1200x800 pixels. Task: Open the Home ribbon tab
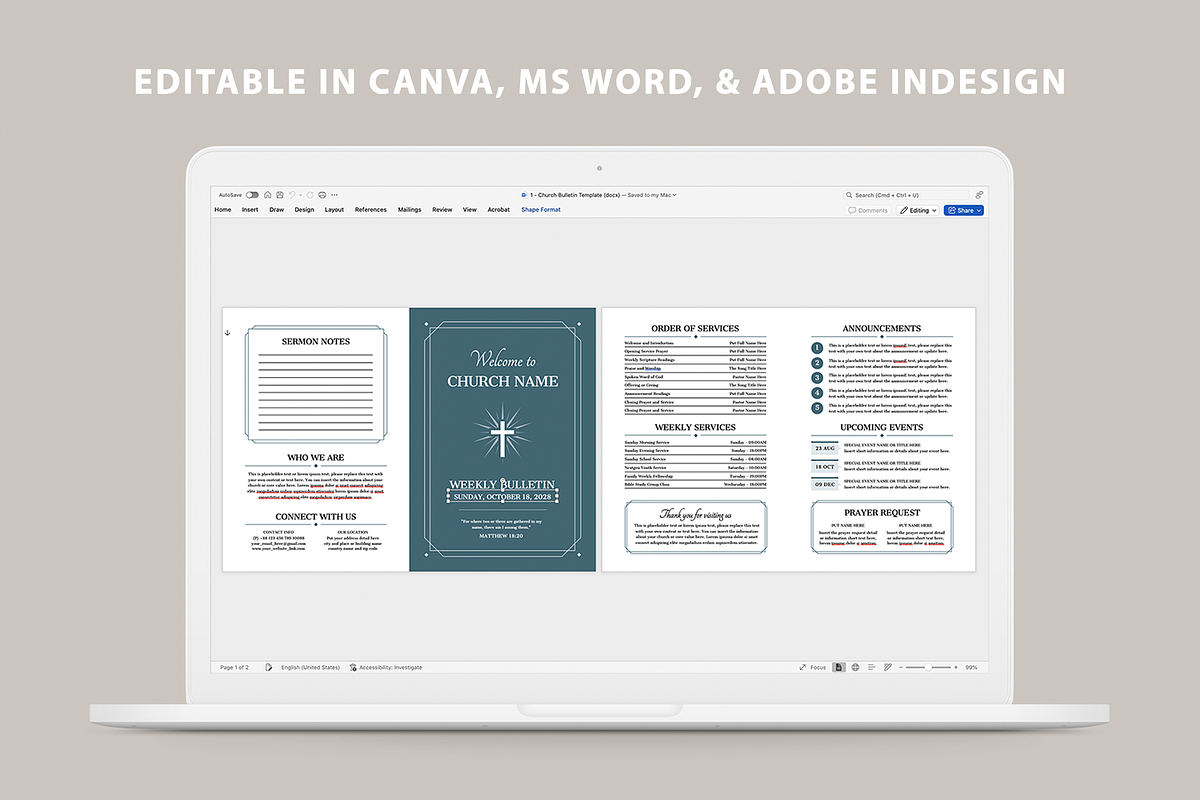[223, 210]
